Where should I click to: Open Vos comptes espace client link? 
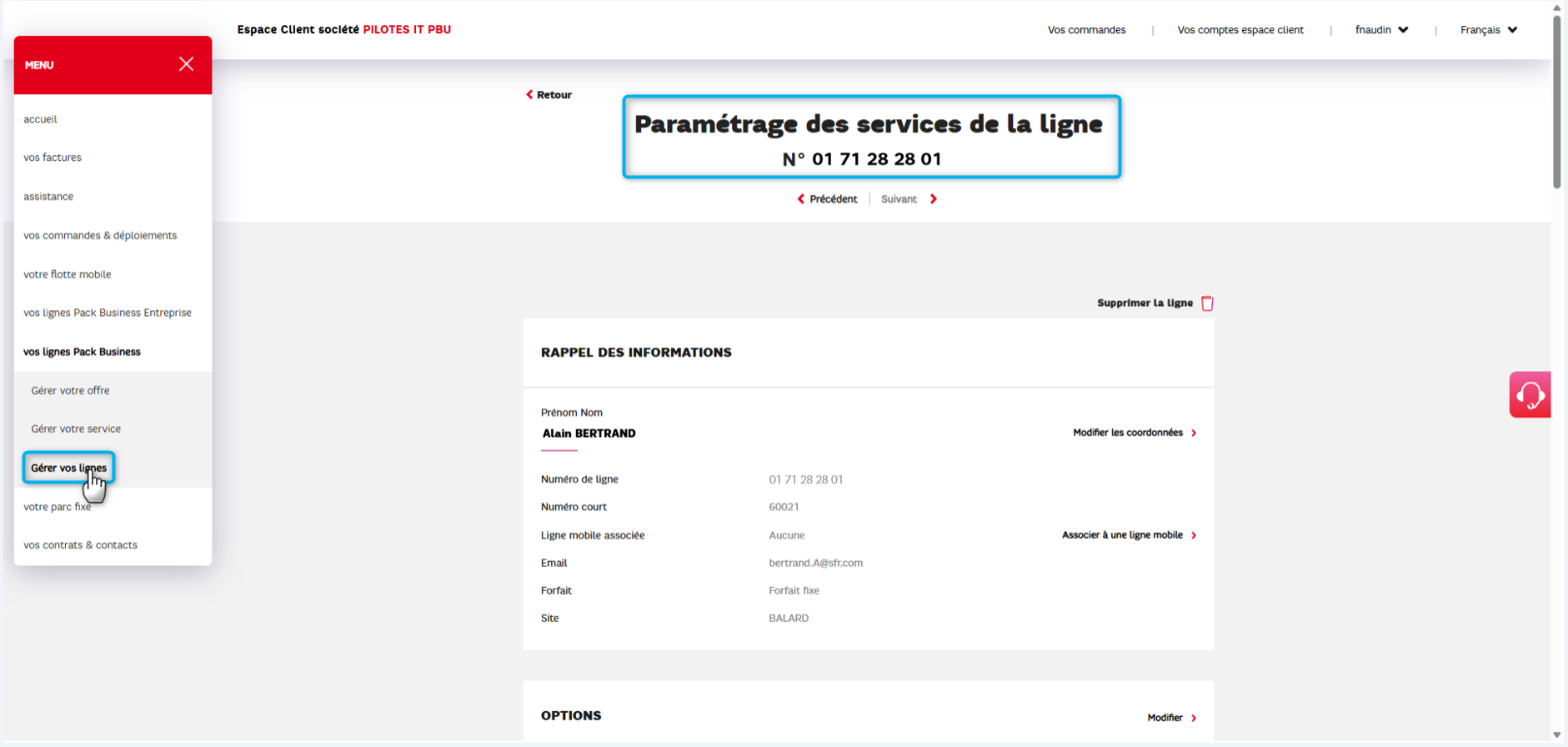point(1240,30)
